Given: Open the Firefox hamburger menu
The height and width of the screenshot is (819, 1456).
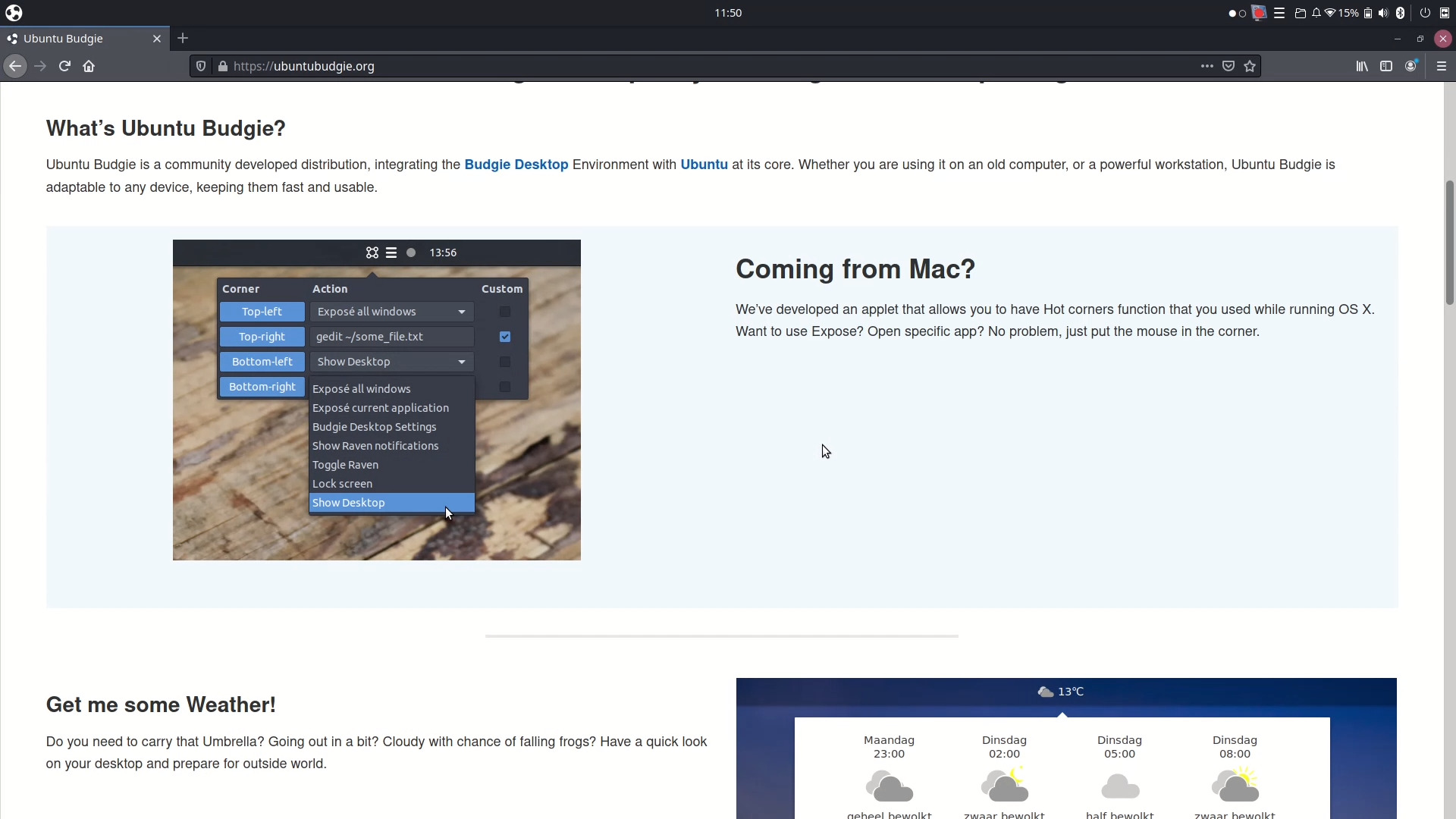Looking at the screenshot, I should tap(1442, 67).
